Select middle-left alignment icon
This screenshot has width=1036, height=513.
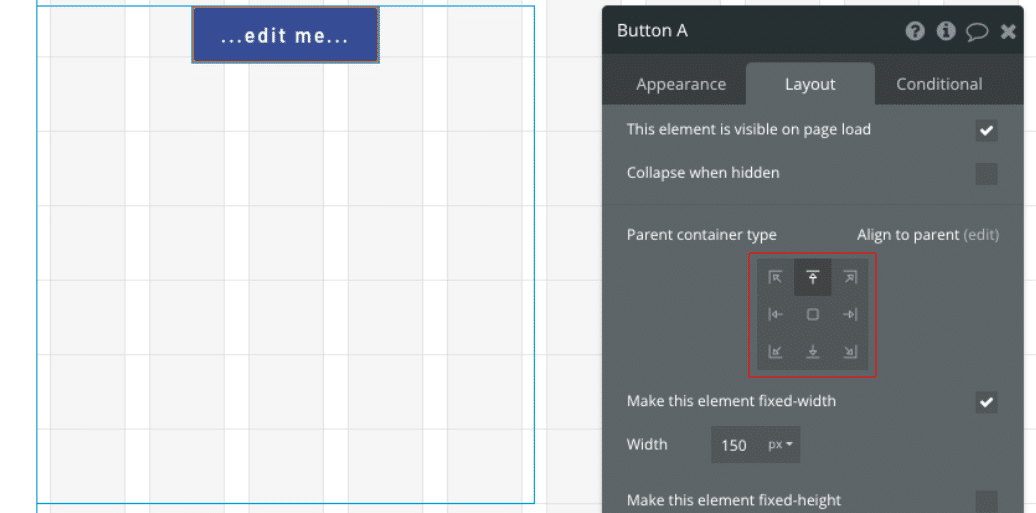pyautogui.click(x=775, y=314)
